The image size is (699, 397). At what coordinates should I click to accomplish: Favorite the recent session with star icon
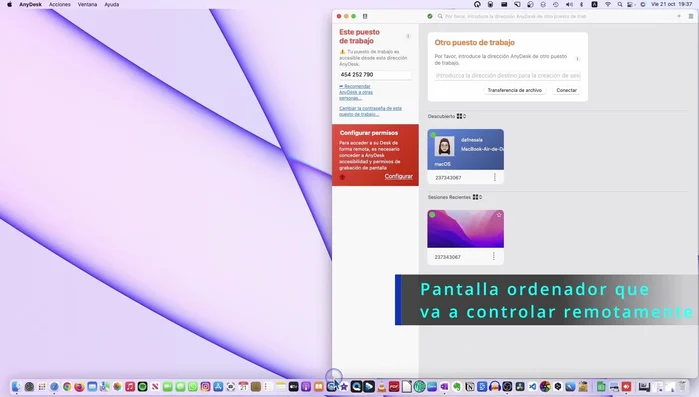click(499, 215)
